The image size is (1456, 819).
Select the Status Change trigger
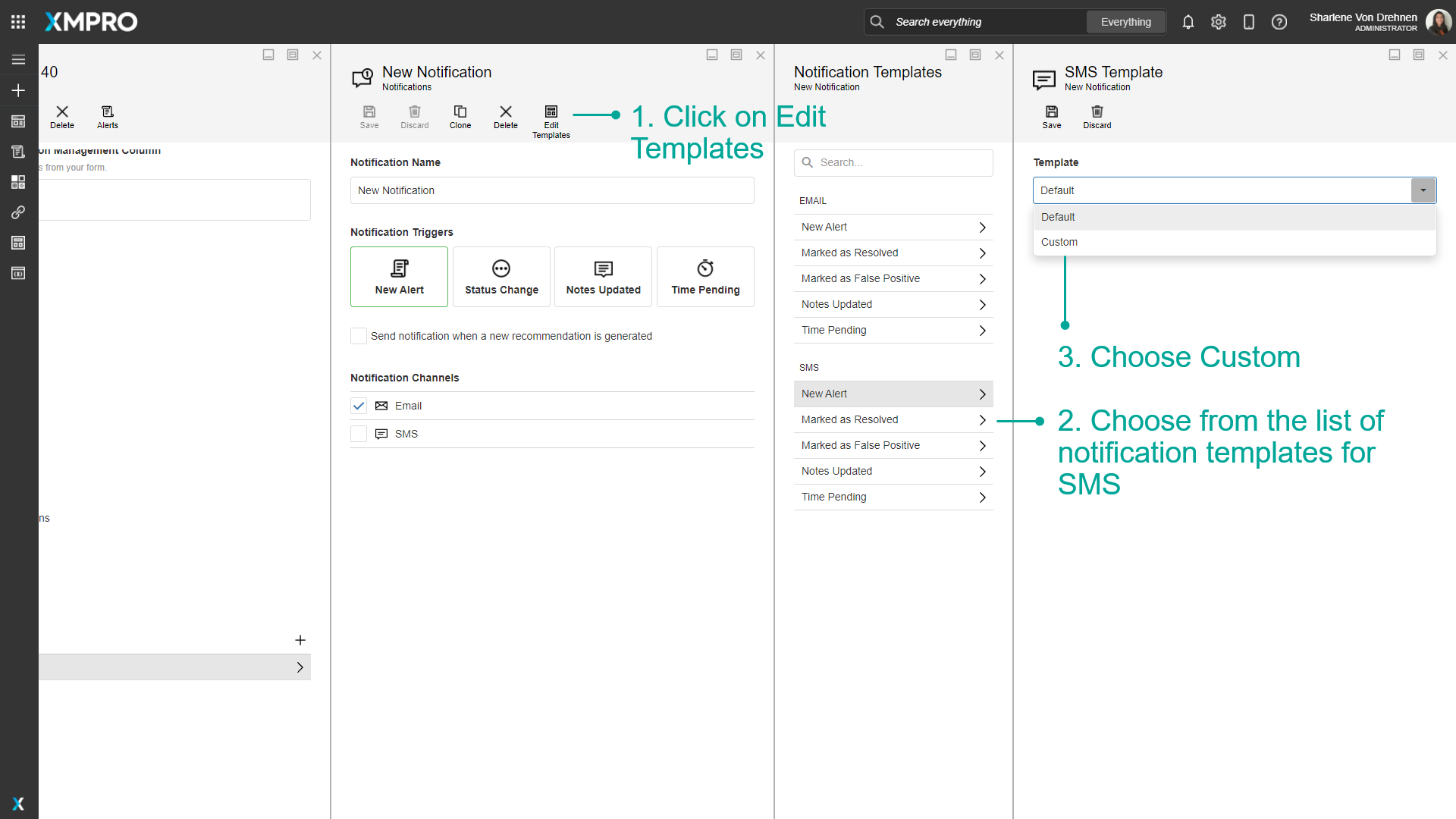[x=501, y=277]
